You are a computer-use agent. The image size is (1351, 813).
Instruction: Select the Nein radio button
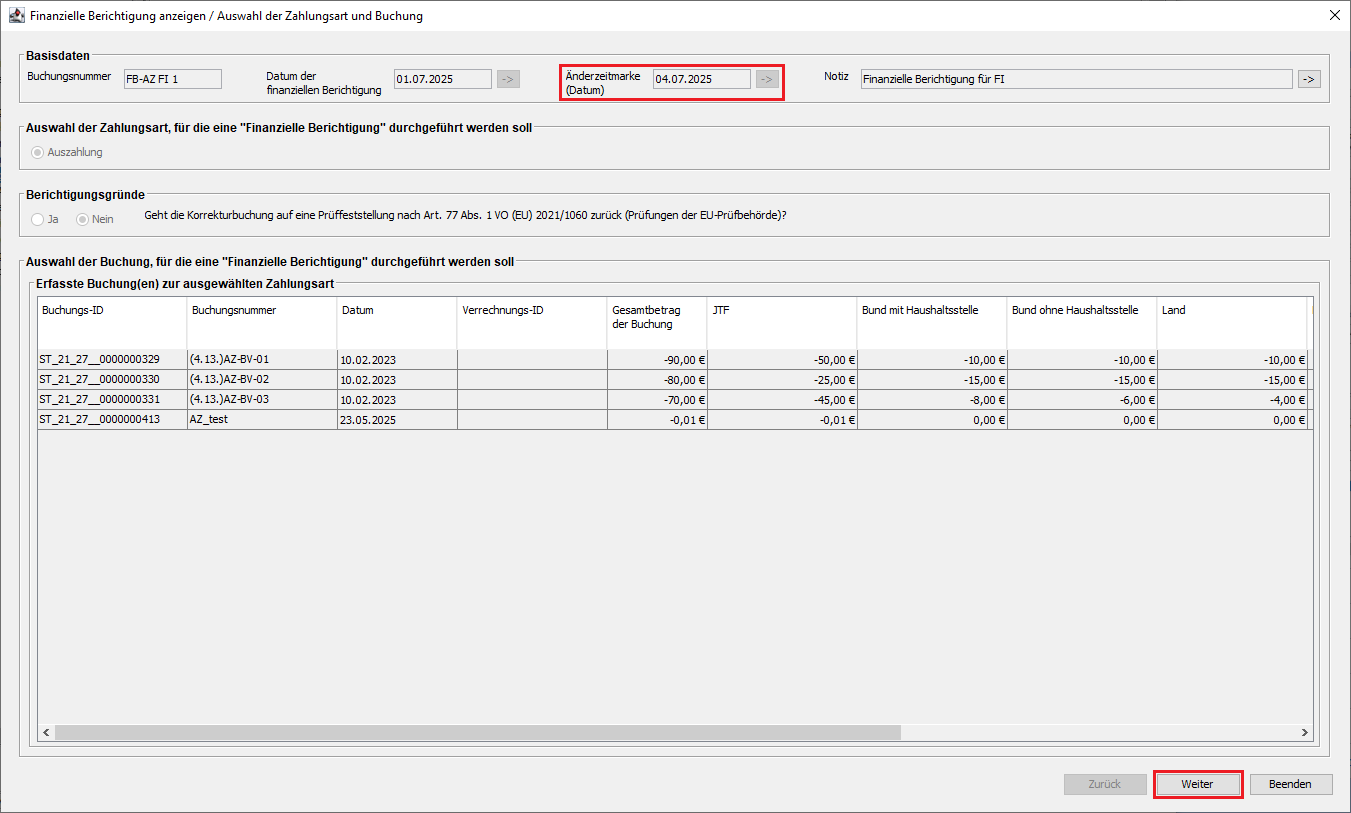pos(83,219)
